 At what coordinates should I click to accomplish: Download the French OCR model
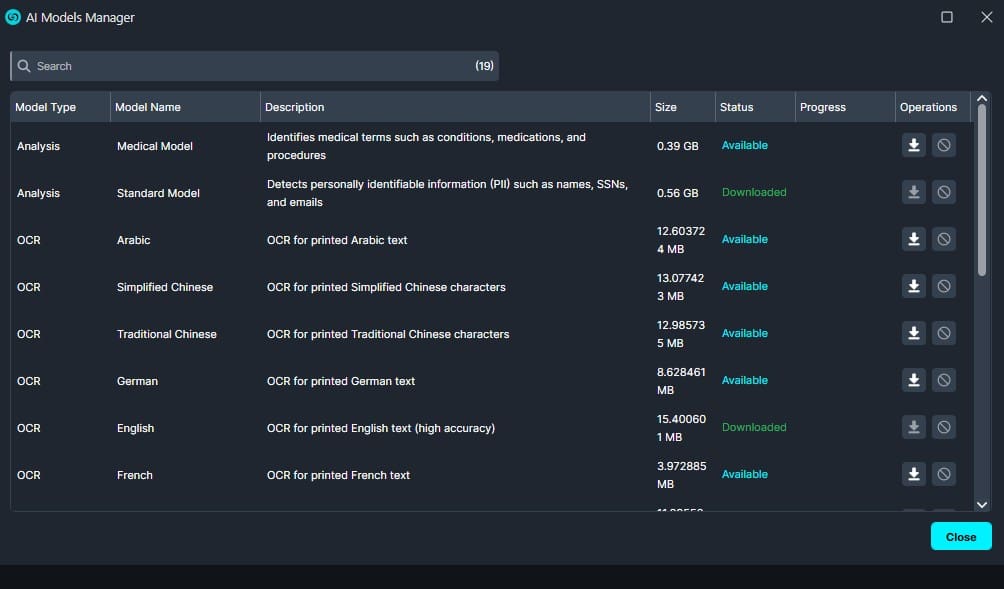point(913,474)
